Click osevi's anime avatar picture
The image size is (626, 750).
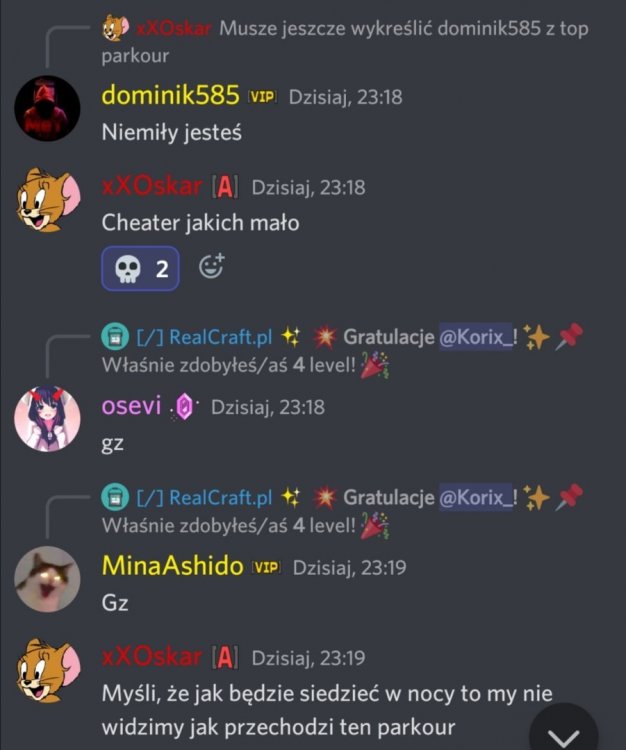47,419
